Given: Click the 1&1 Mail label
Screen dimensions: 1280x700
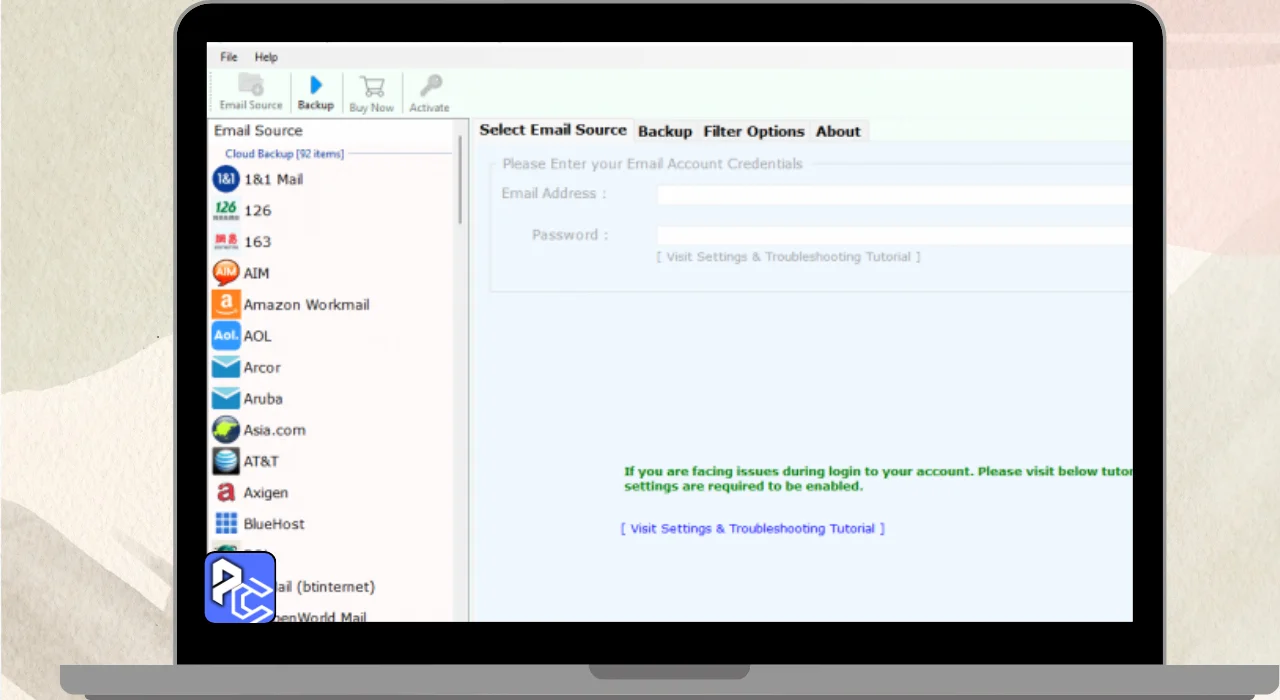Looking at the screenshot, I should pyautogui.click(x=273, y=179).
